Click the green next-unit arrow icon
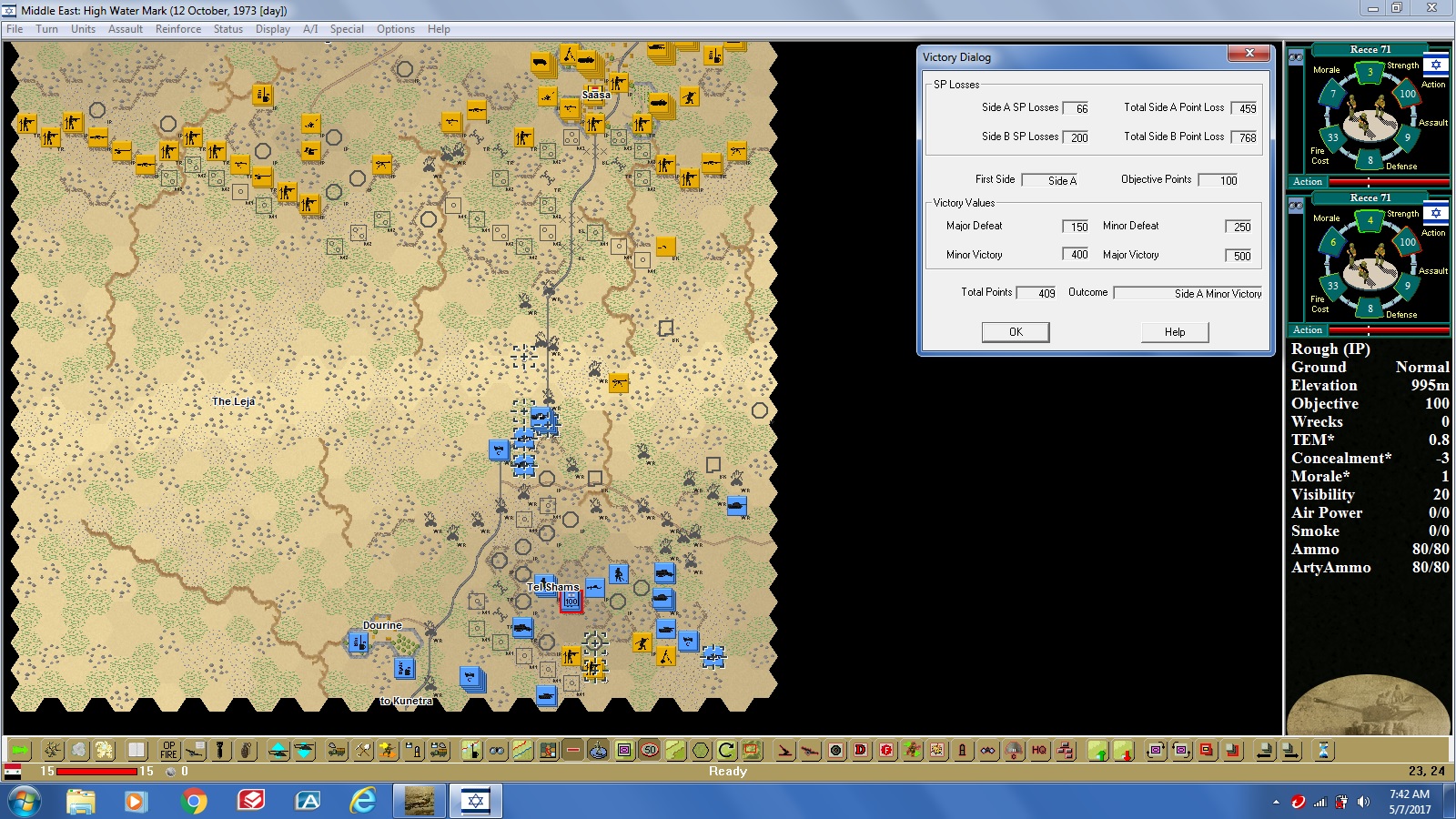Screen dimensions: 1456x819 (20, 750)
